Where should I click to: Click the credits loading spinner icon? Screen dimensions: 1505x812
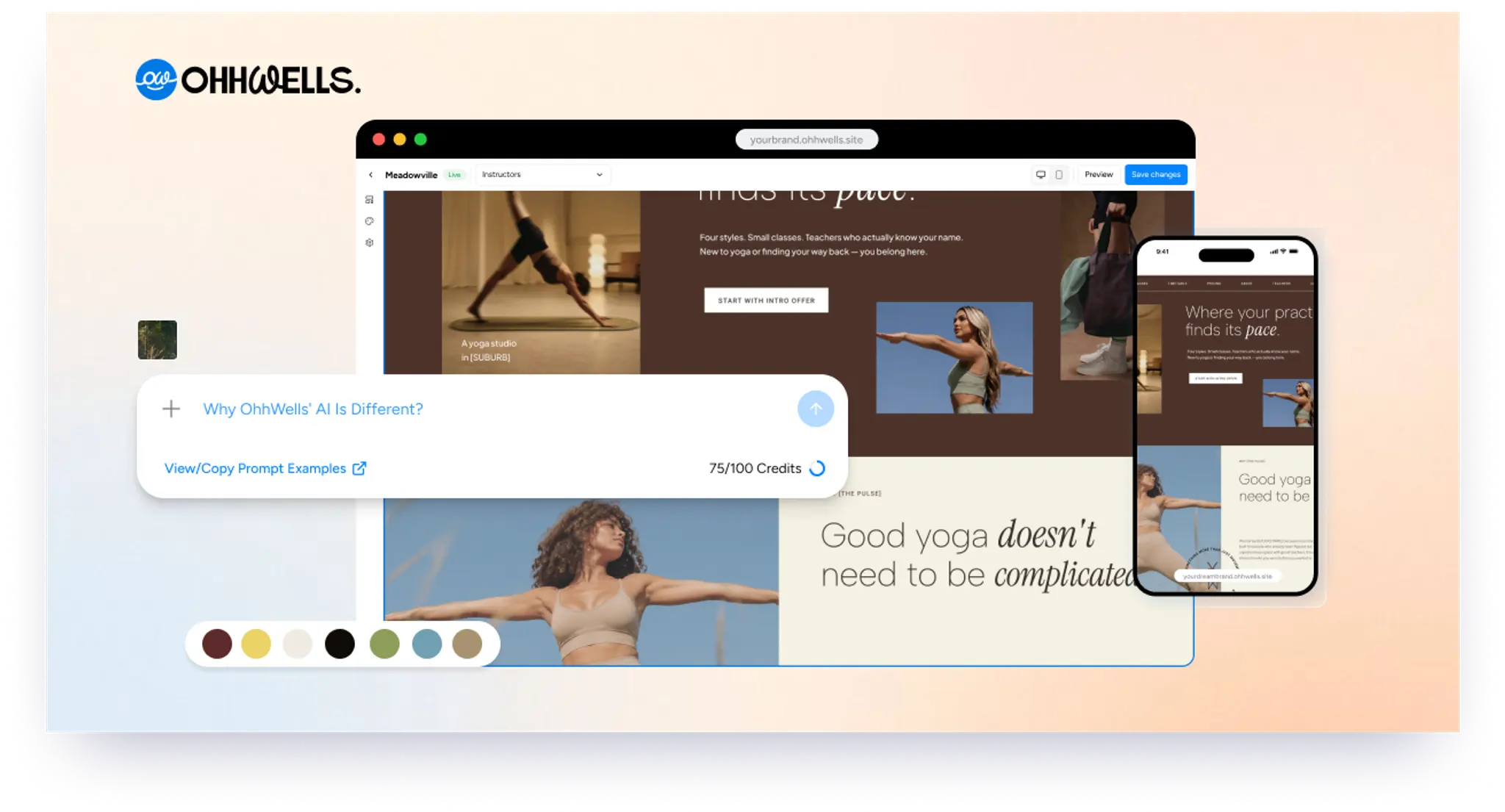pos(817,468)
